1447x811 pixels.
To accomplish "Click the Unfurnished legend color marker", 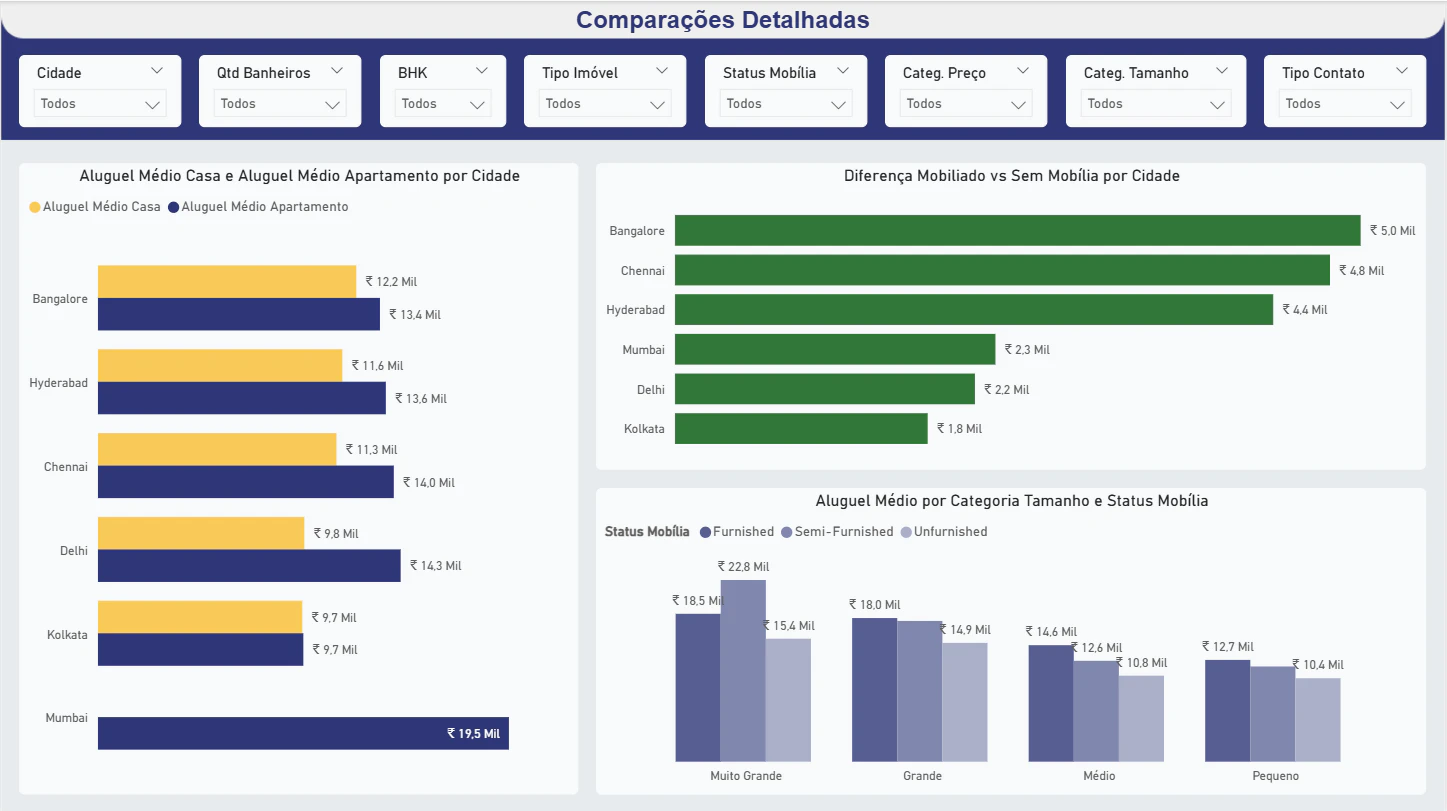I will click(906, 532).
